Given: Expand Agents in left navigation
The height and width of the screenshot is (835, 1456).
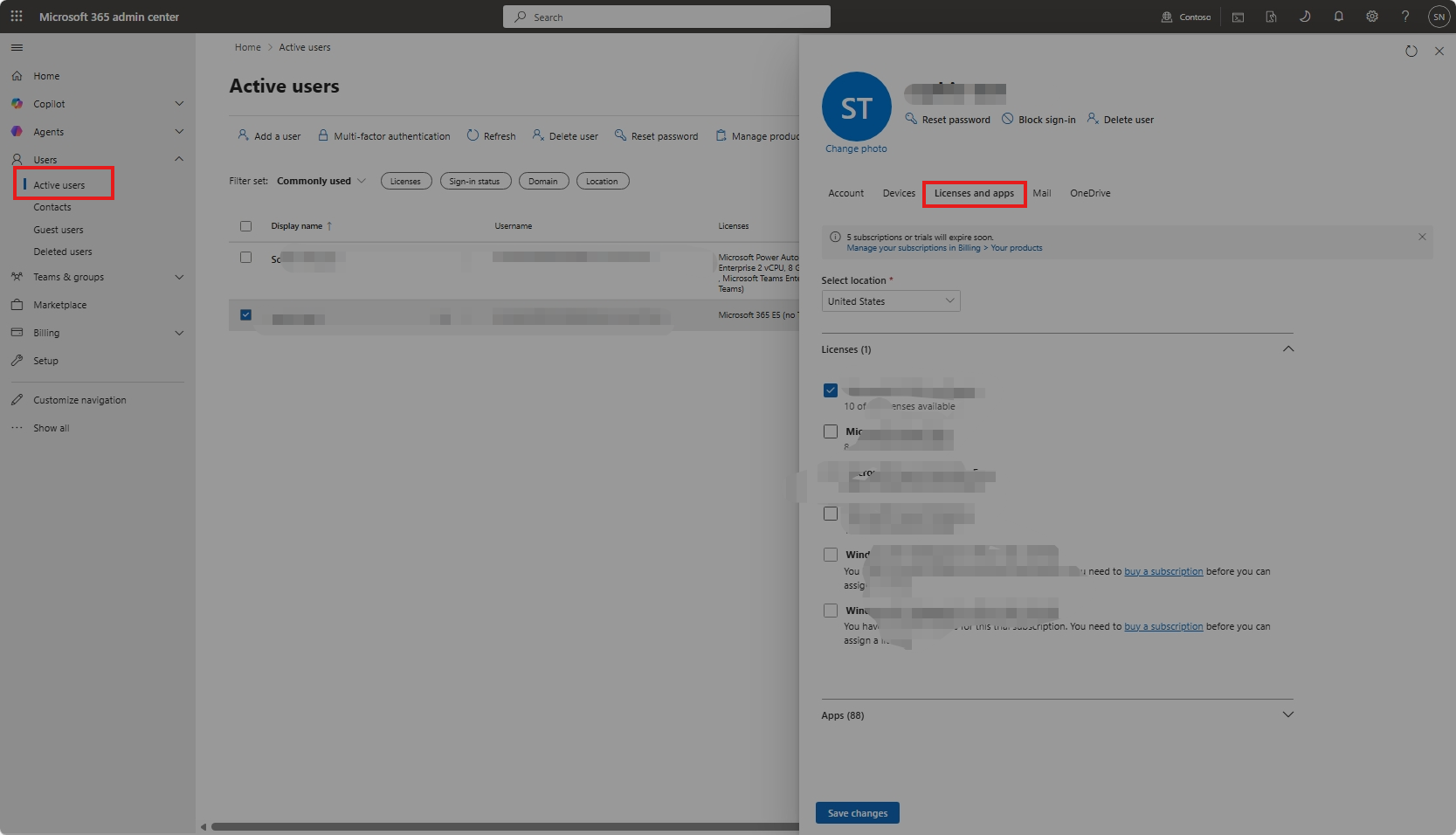Looking at the screenshot, I should point(179,132).
